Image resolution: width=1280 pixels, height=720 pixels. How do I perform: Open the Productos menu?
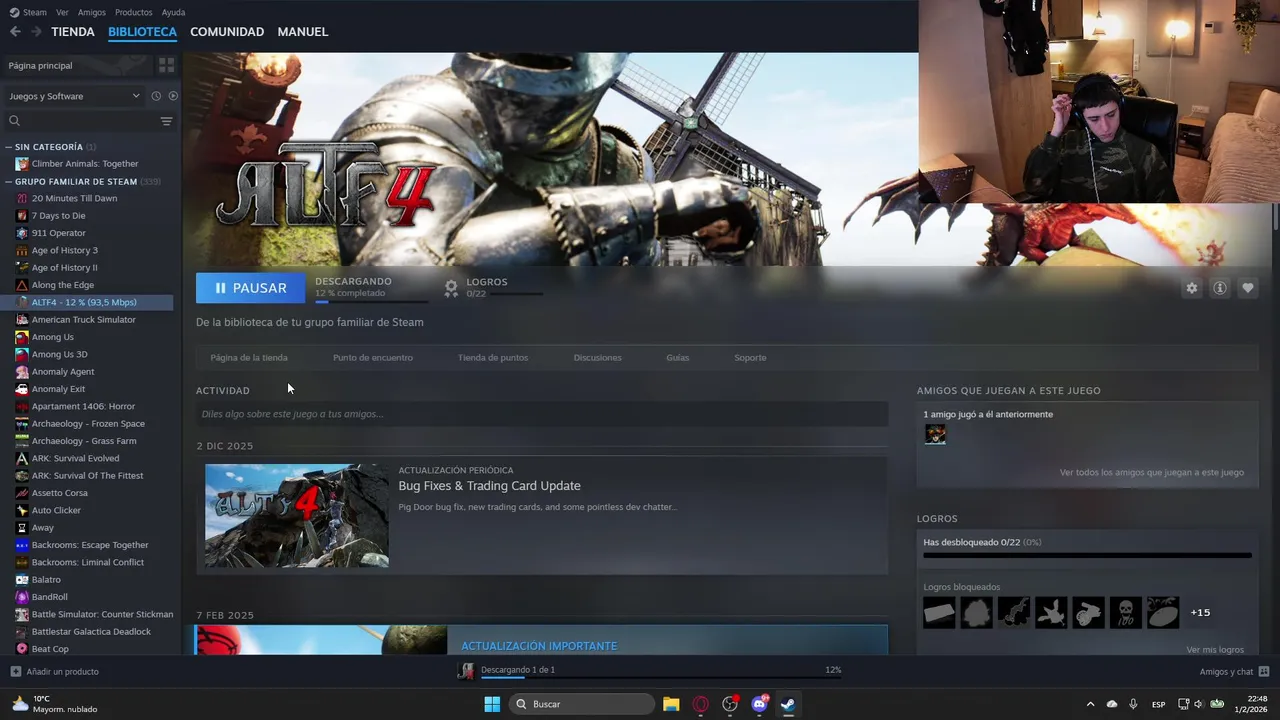coord(134,12)
